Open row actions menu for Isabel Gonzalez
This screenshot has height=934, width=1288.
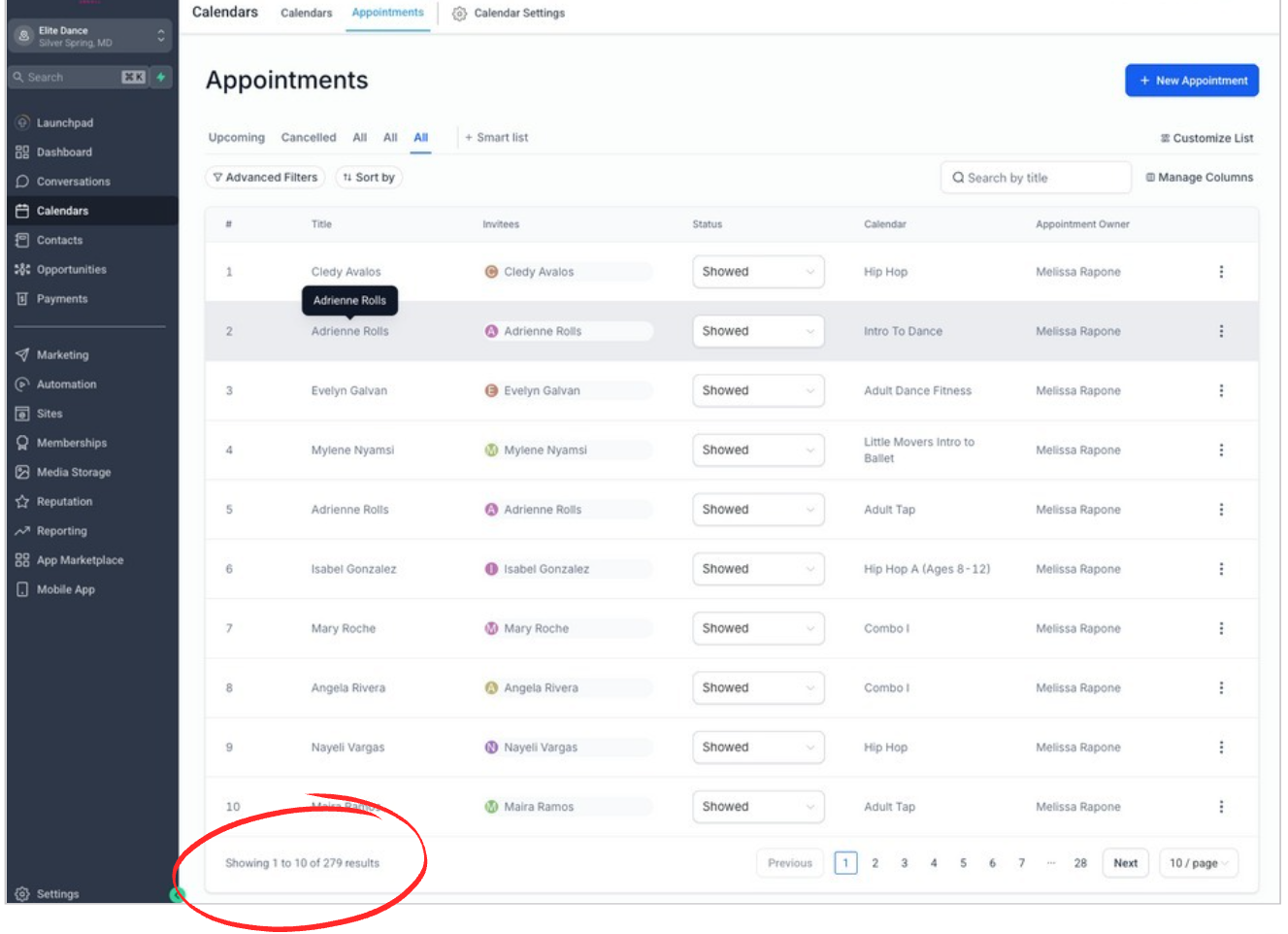[x=1221, y=569]
